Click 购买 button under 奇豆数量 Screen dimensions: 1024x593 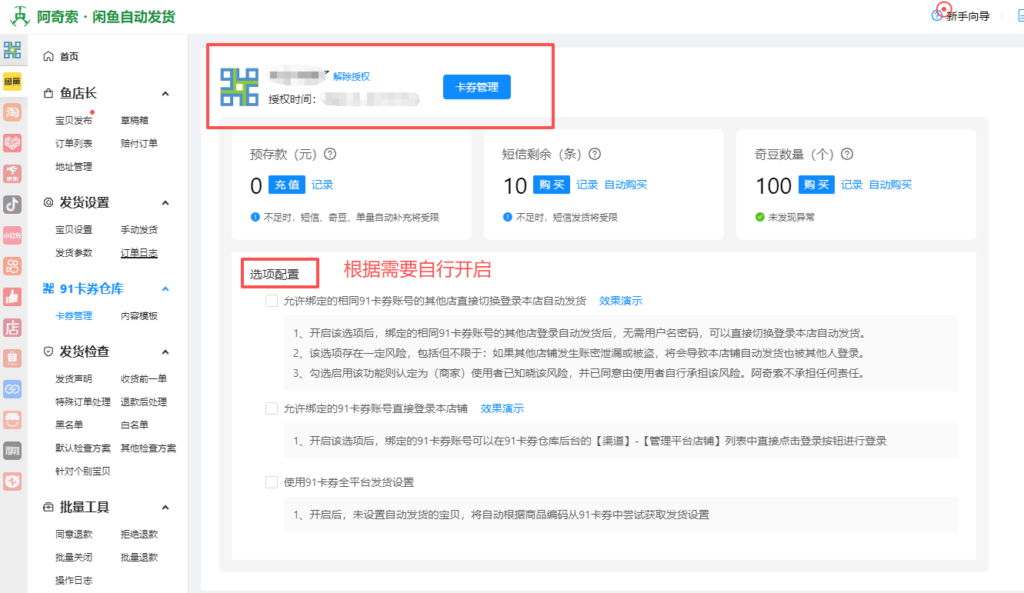point(816,185)
